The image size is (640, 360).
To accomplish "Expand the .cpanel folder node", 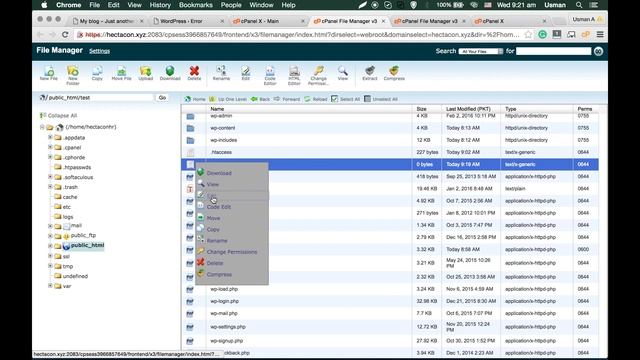I will click(50, 147).
